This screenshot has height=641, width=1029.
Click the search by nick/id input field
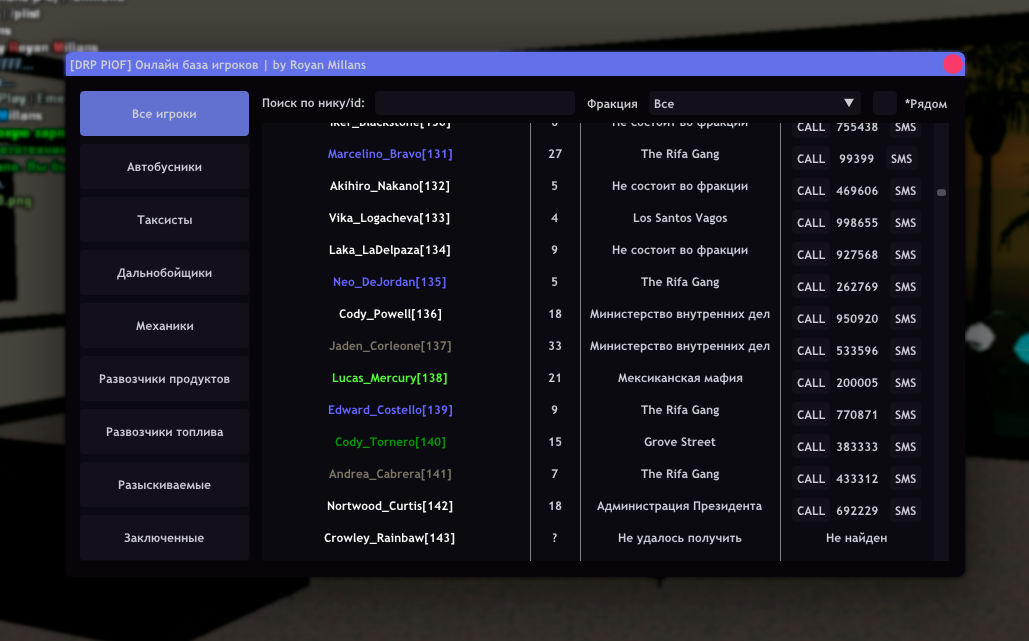[474, 103]
